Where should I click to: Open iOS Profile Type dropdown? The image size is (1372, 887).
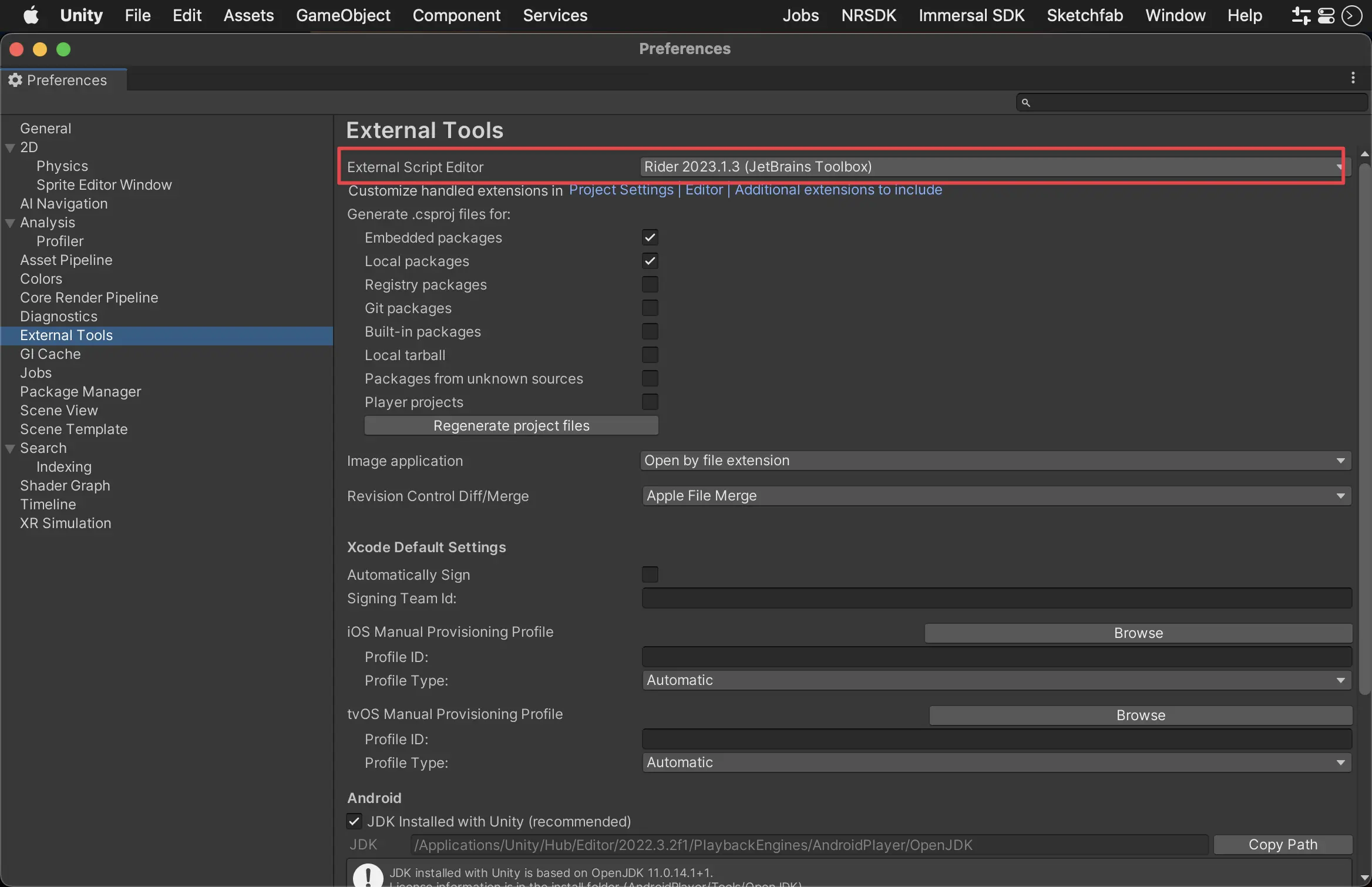point(997,680)
